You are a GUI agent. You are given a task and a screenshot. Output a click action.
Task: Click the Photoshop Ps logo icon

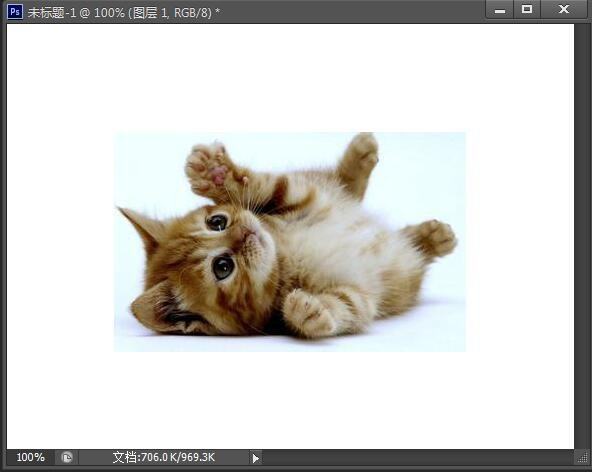pyautogui.click(x=15, y=11)
